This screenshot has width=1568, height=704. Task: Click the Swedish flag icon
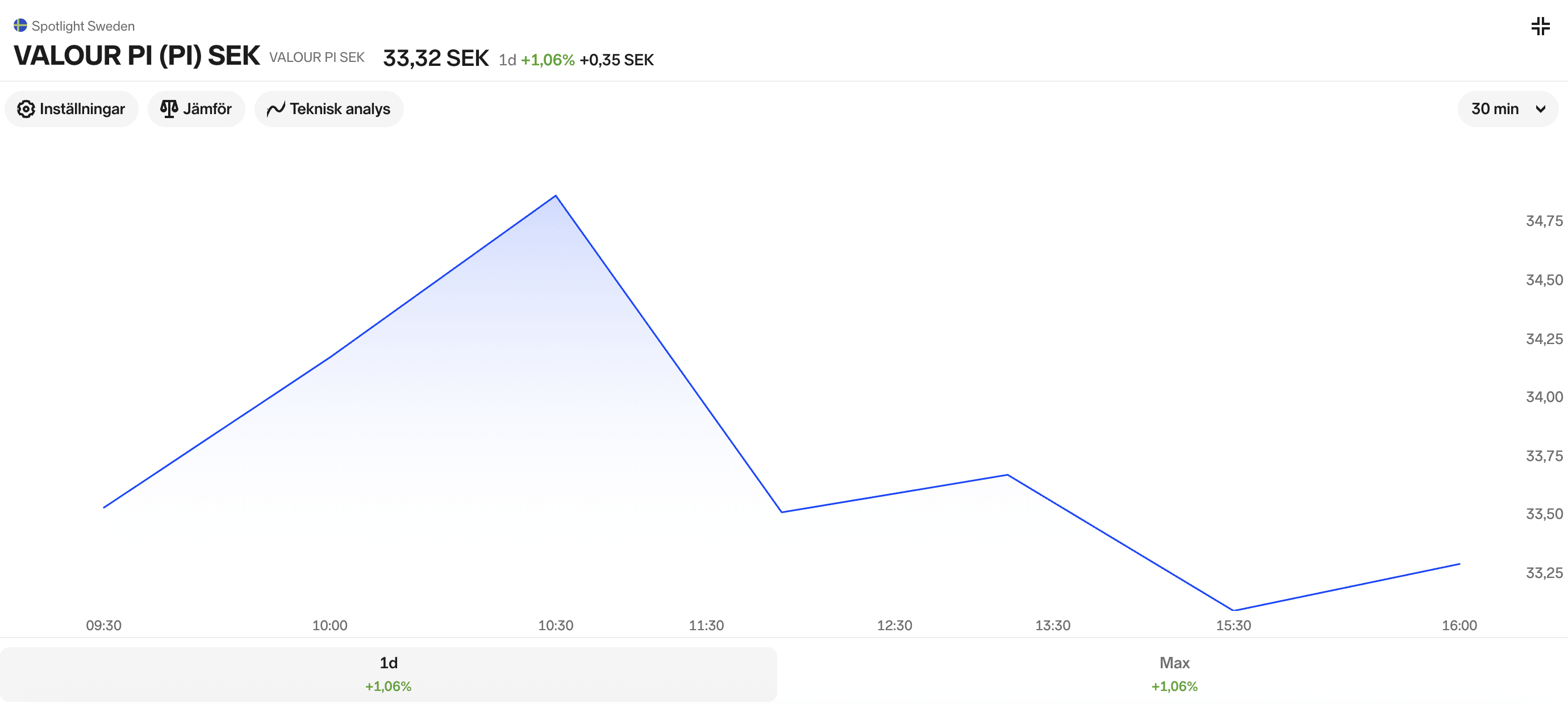click(x=20, y=26)
